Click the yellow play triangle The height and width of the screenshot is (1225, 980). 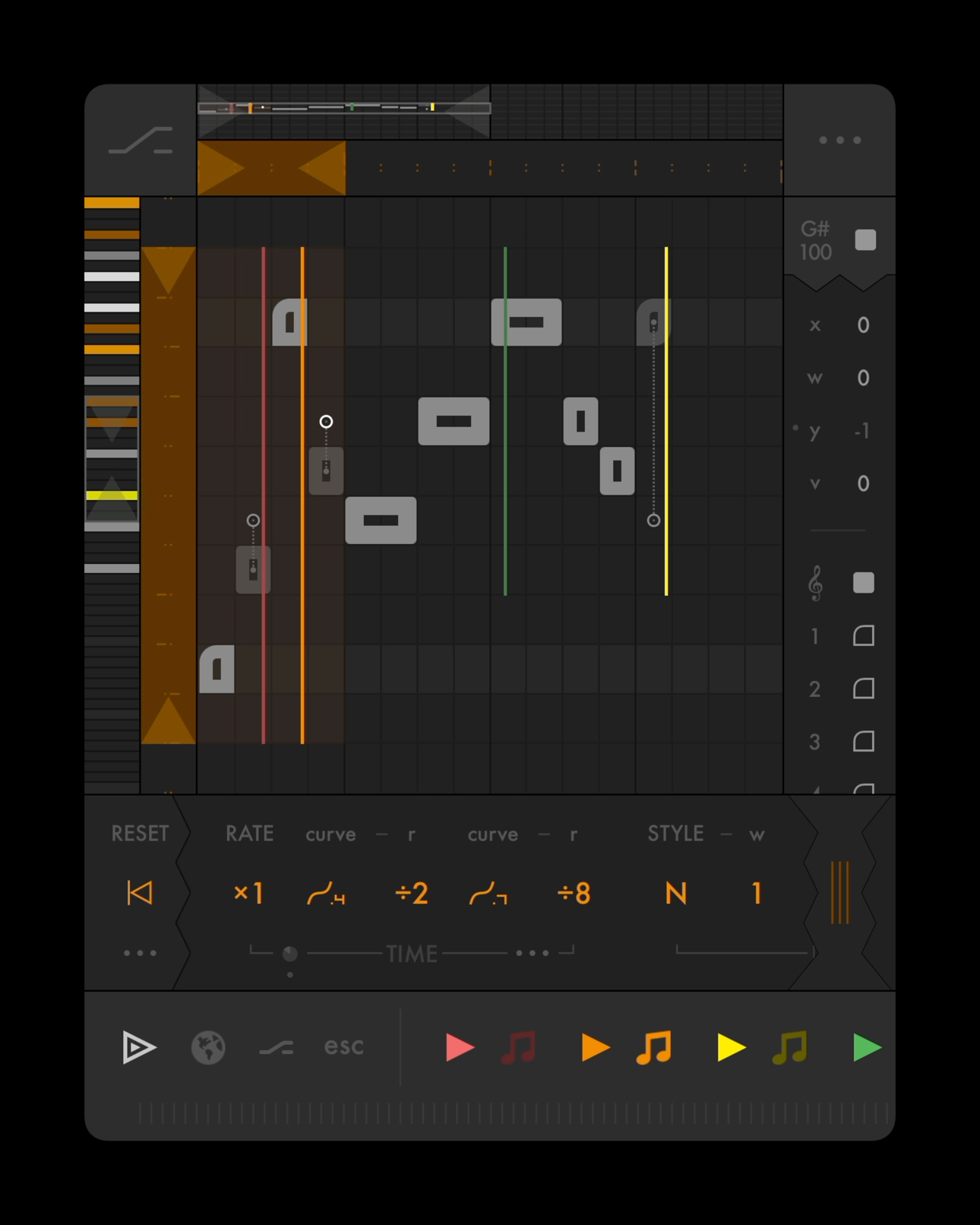pos(731,1047)
